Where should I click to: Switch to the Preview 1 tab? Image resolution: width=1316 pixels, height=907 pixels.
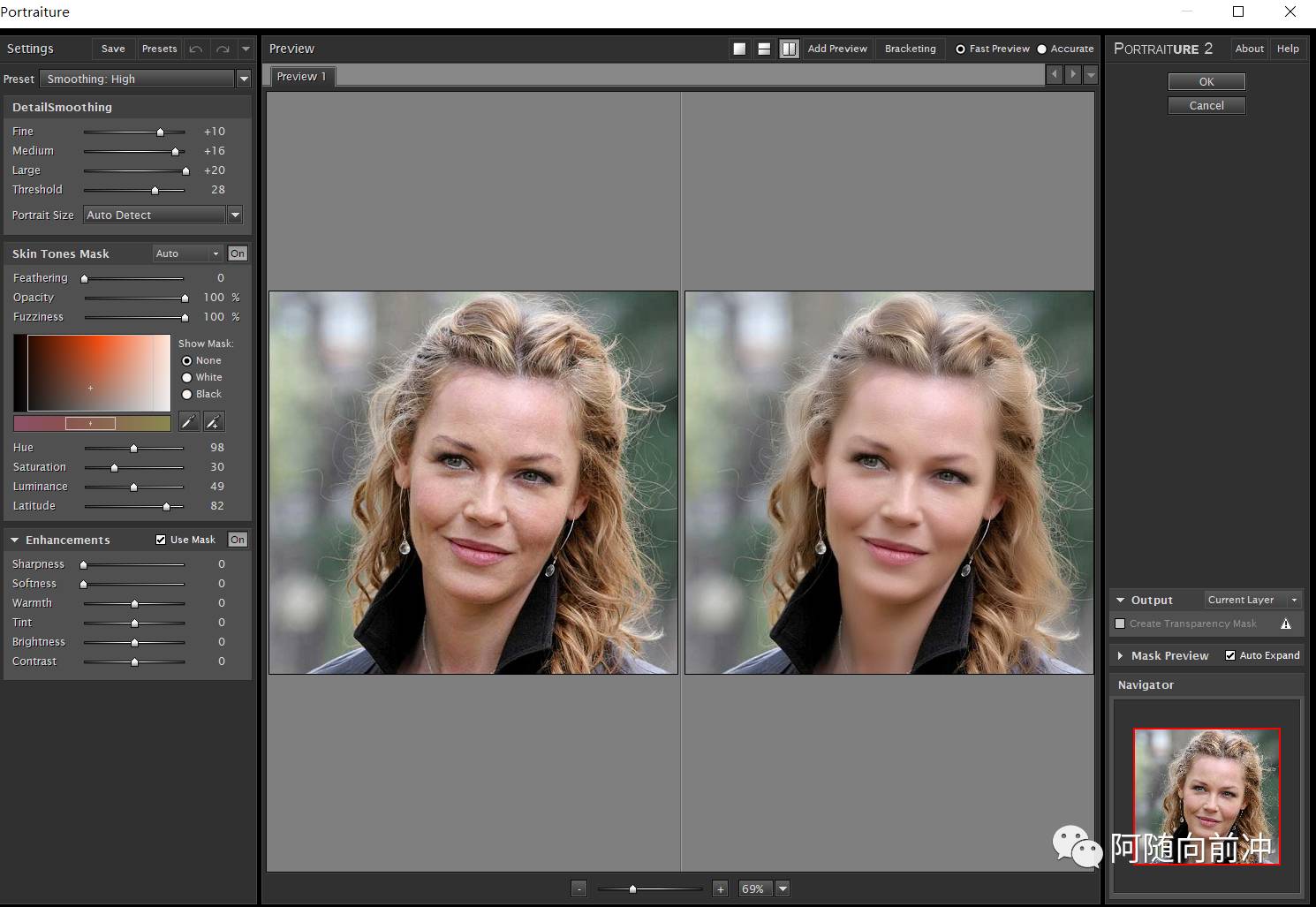coord(301,77)
